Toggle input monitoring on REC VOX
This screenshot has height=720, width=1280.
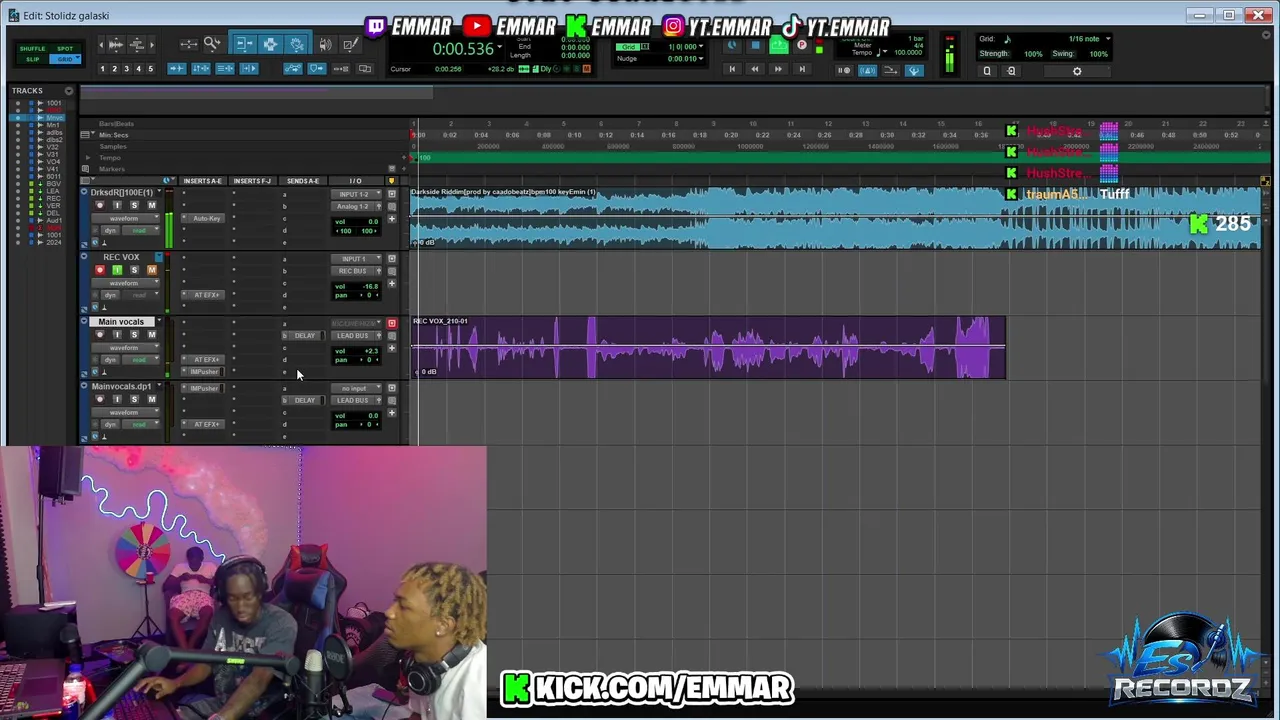pyautogui.click(x=117, y=270)
